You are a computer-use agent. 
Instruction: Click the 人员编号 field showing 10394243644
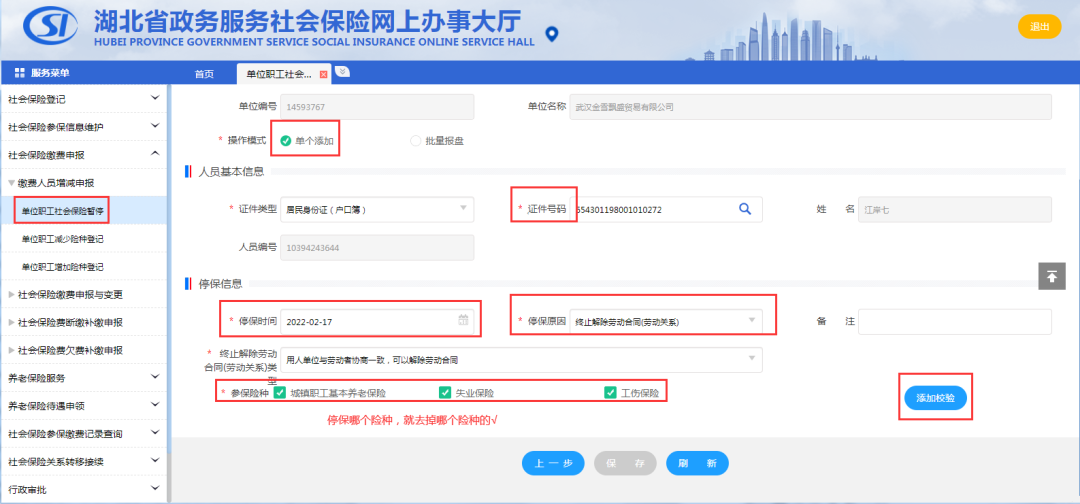click(377, 247)
